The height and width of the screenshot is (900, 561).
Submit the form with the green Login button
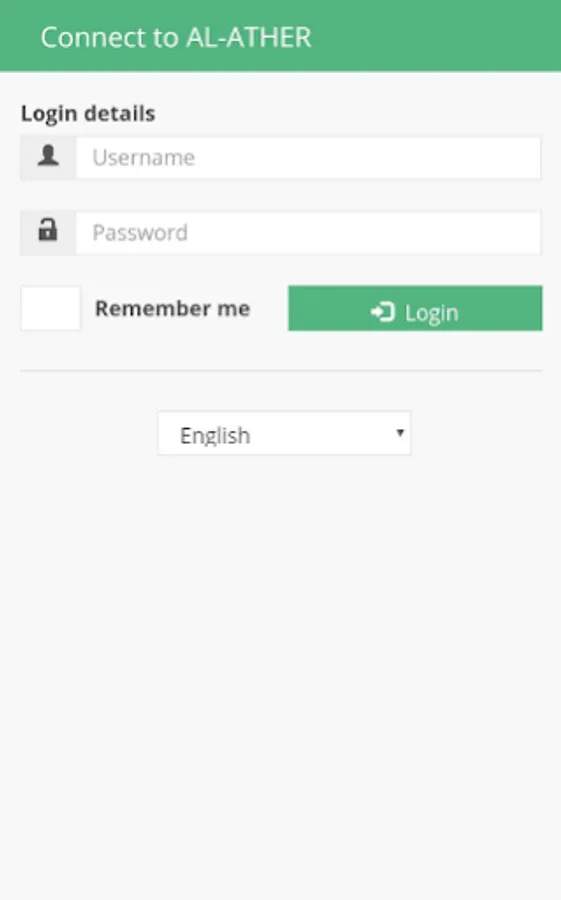(415, 308)
